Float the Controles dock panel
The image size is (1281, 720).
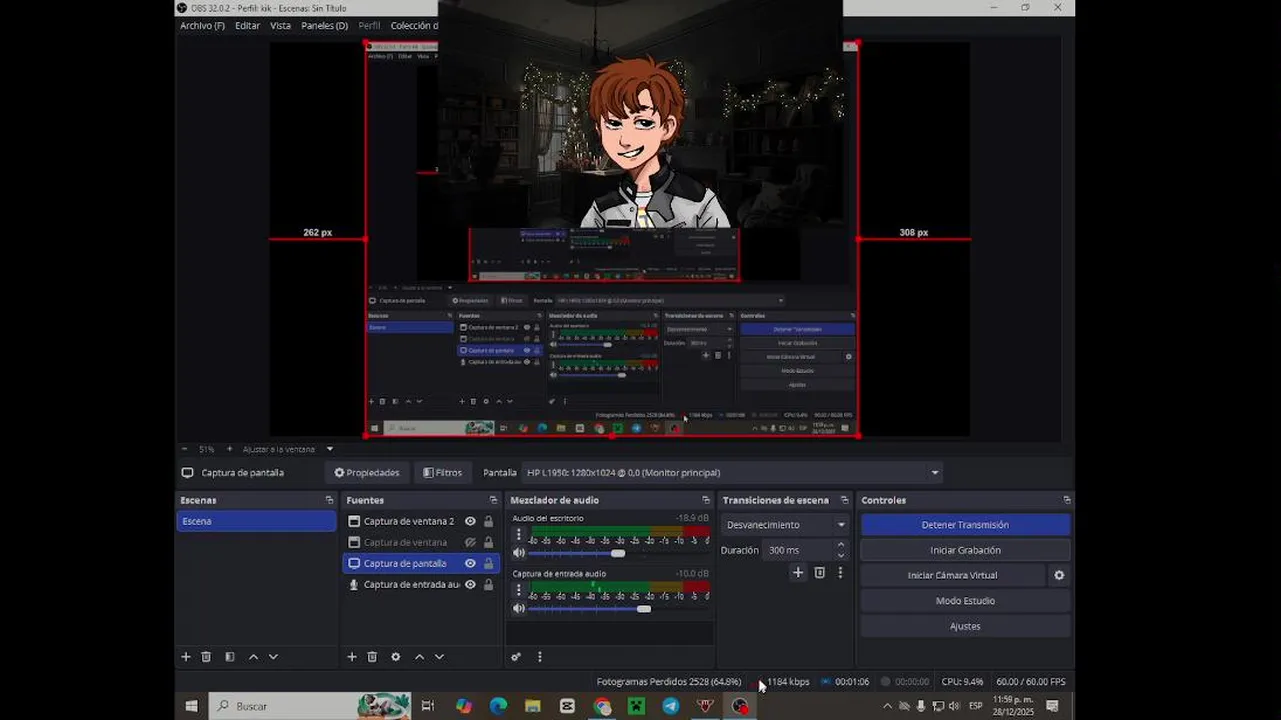tap(1066, 500)
